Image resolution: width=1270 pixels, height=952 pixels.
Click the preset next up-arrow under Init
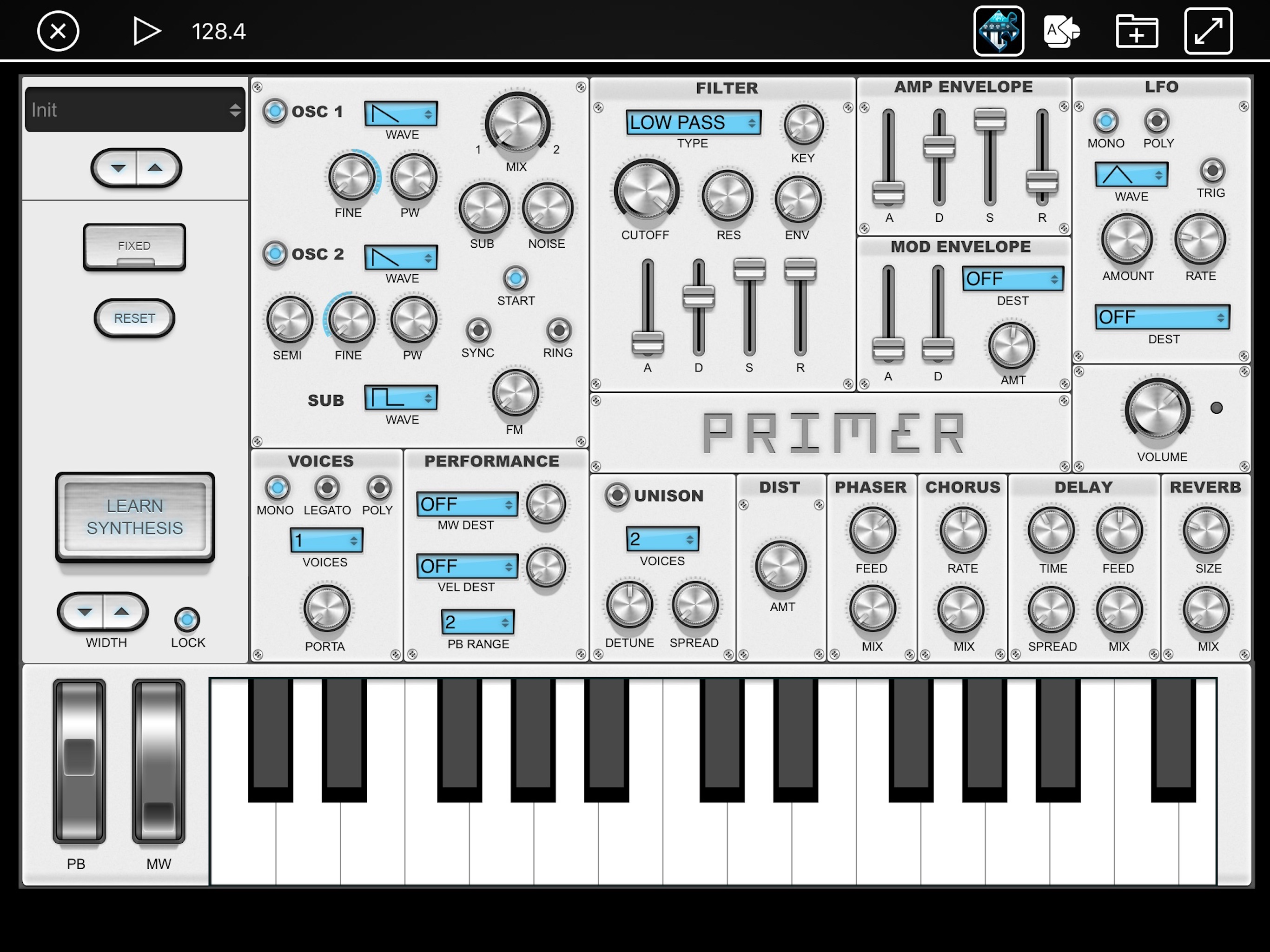tap(155, 168)
